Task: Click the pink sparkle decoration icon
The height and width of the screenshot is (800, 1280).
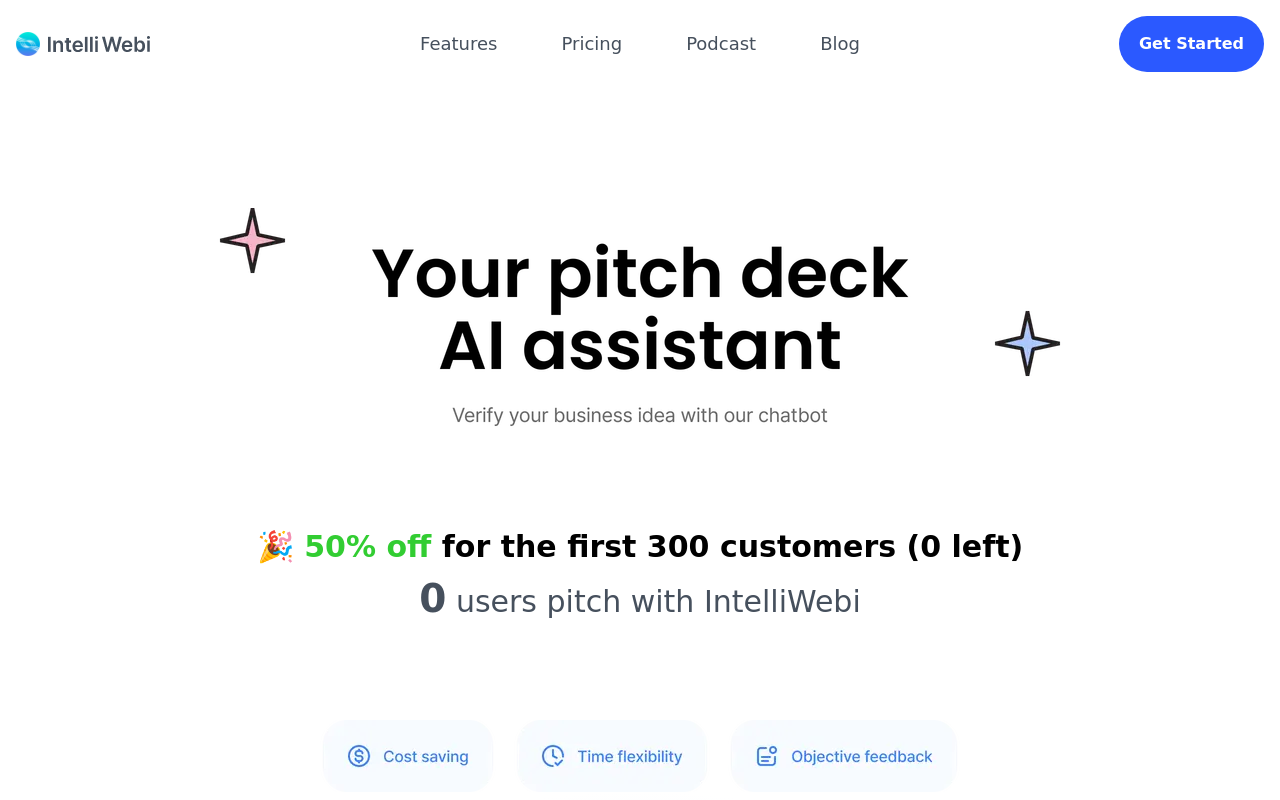Action: tap(252, 239)
